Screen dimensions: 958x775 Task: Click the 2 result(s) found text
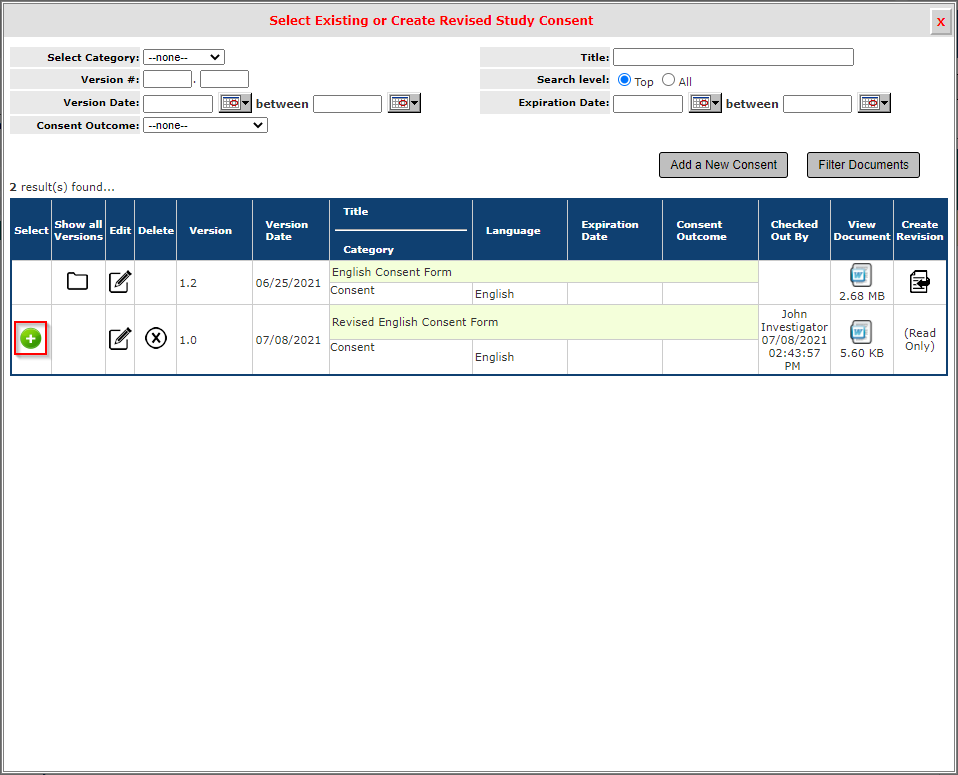tap(62, 187)
